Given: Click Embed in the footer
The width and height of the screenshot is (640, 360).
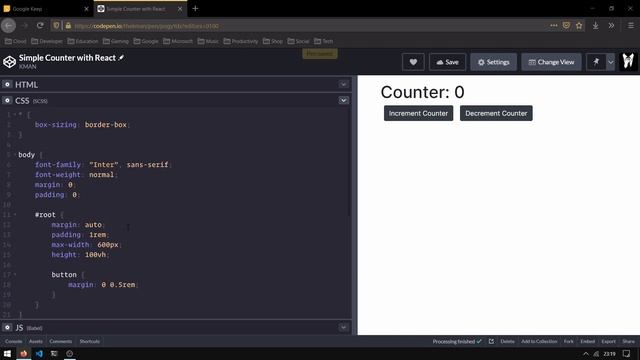Looking at the screenshot, I should [587, 341].
